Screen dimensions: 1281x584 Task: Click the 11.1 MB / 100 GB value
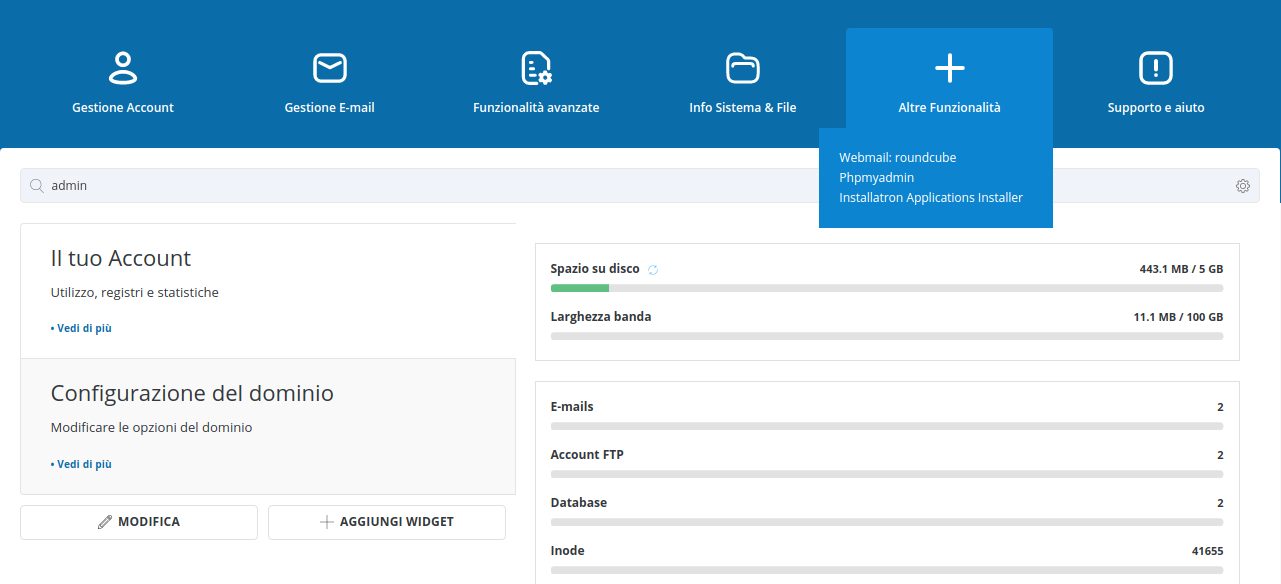[1178, 317]
